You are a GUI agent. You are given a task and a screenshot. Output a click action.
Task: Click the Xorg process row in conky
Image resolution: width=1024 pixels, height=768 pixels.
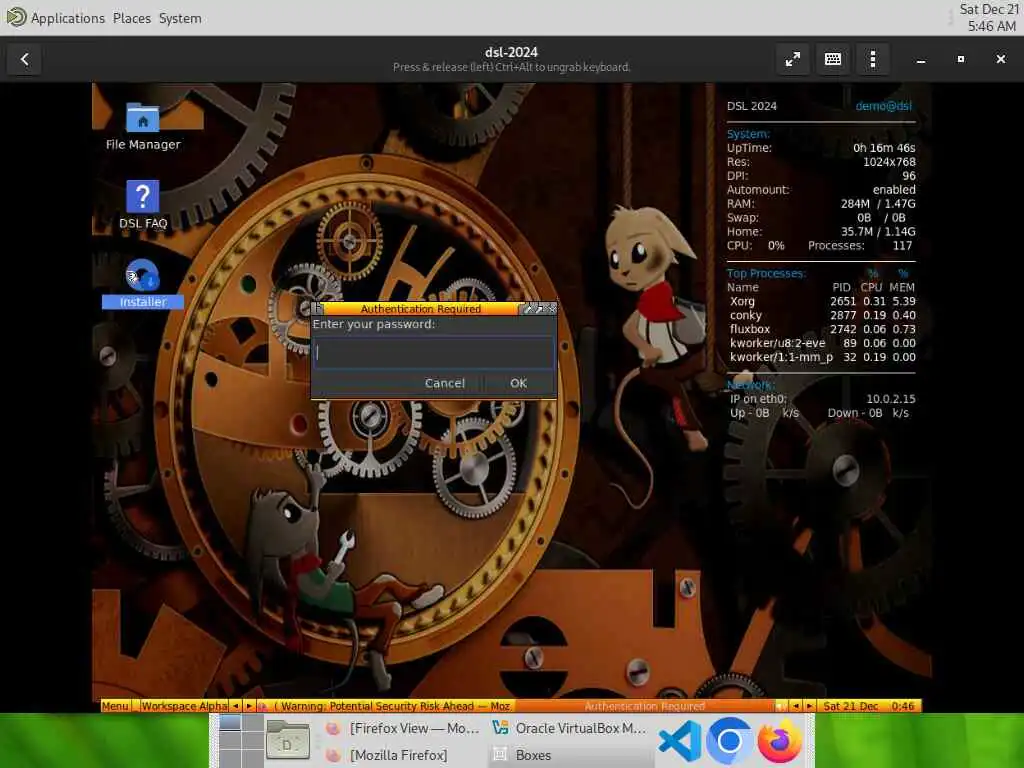pos(822,301)
